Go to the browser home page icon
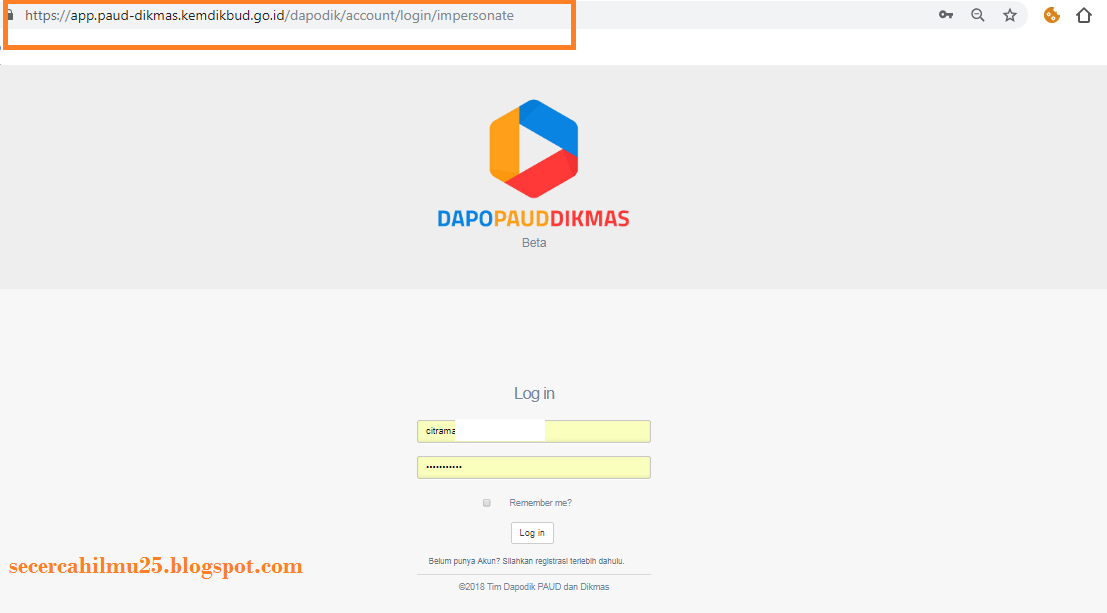This screenshot has width=1107, height=613. click(1084, 15)
